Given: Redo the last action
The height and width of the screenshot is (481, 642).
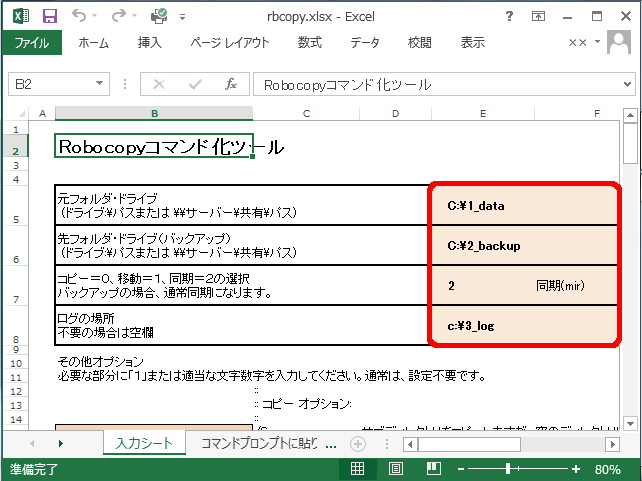Looking at the screenshot, I should (x=118, y=16).
